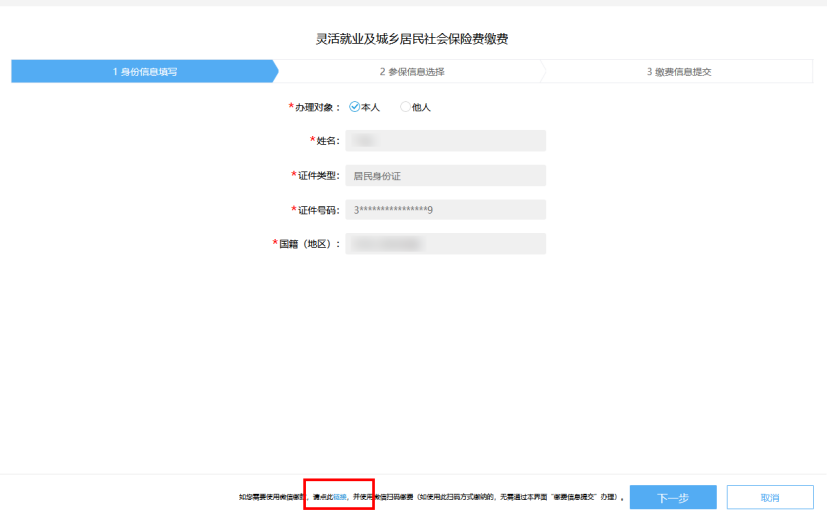Open the 链接 hyperlink for WeChat payment

coord(340,497)
